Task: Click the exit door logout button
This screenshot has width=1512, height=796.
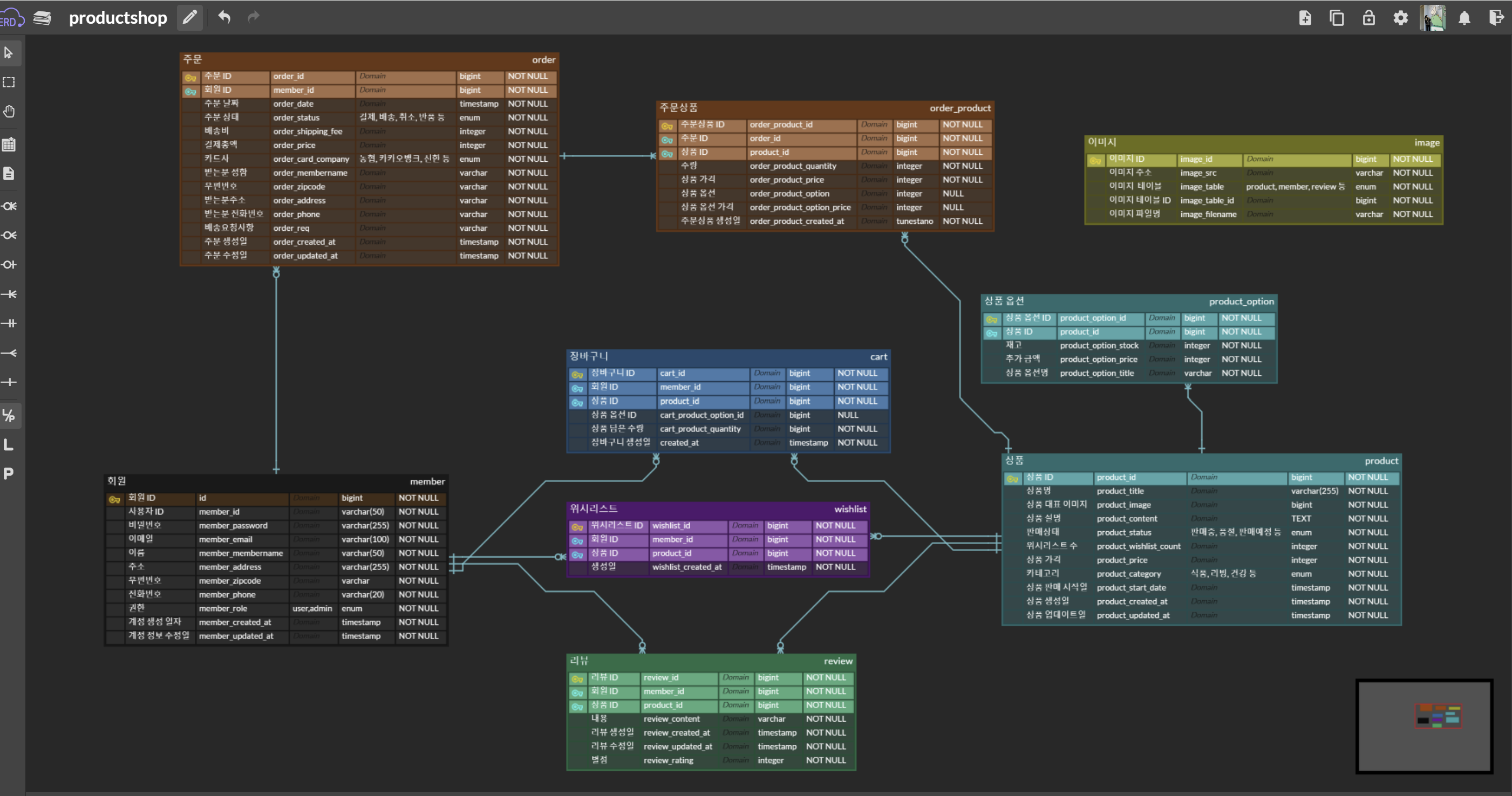Action: (1496, 18)
